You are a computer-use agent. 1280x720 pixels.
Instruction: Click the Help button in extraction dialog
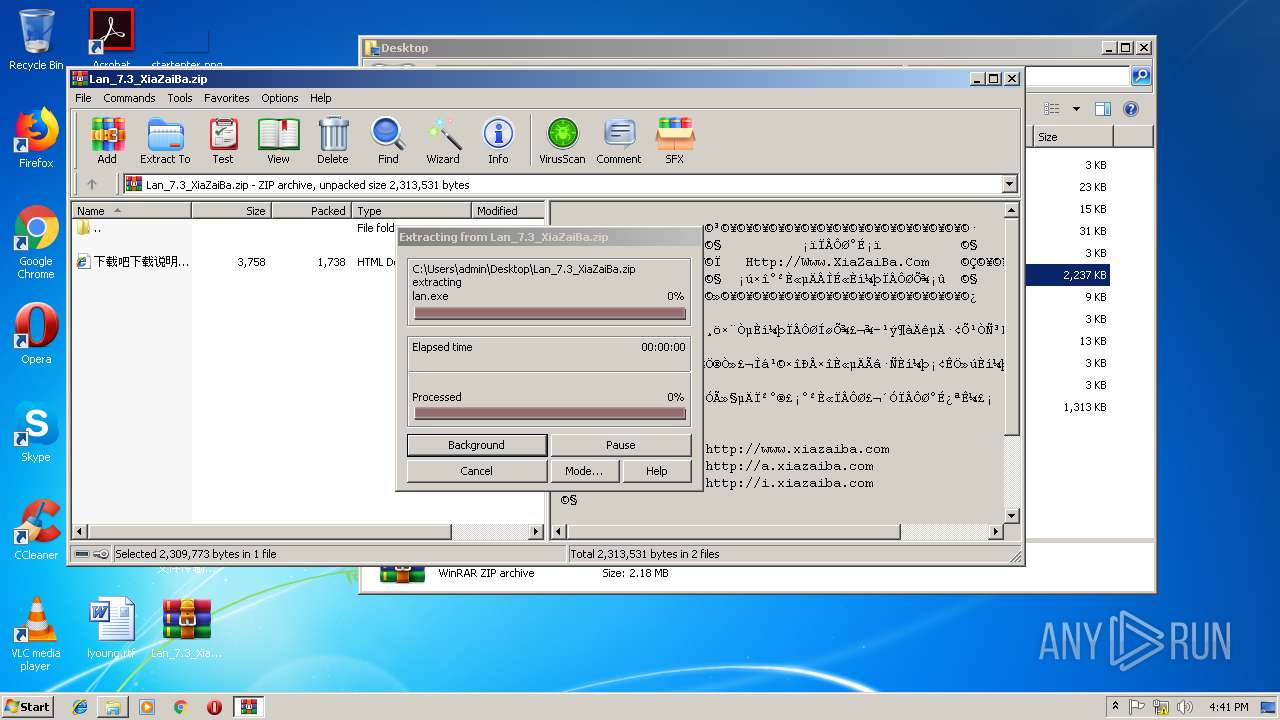(657, 471)
